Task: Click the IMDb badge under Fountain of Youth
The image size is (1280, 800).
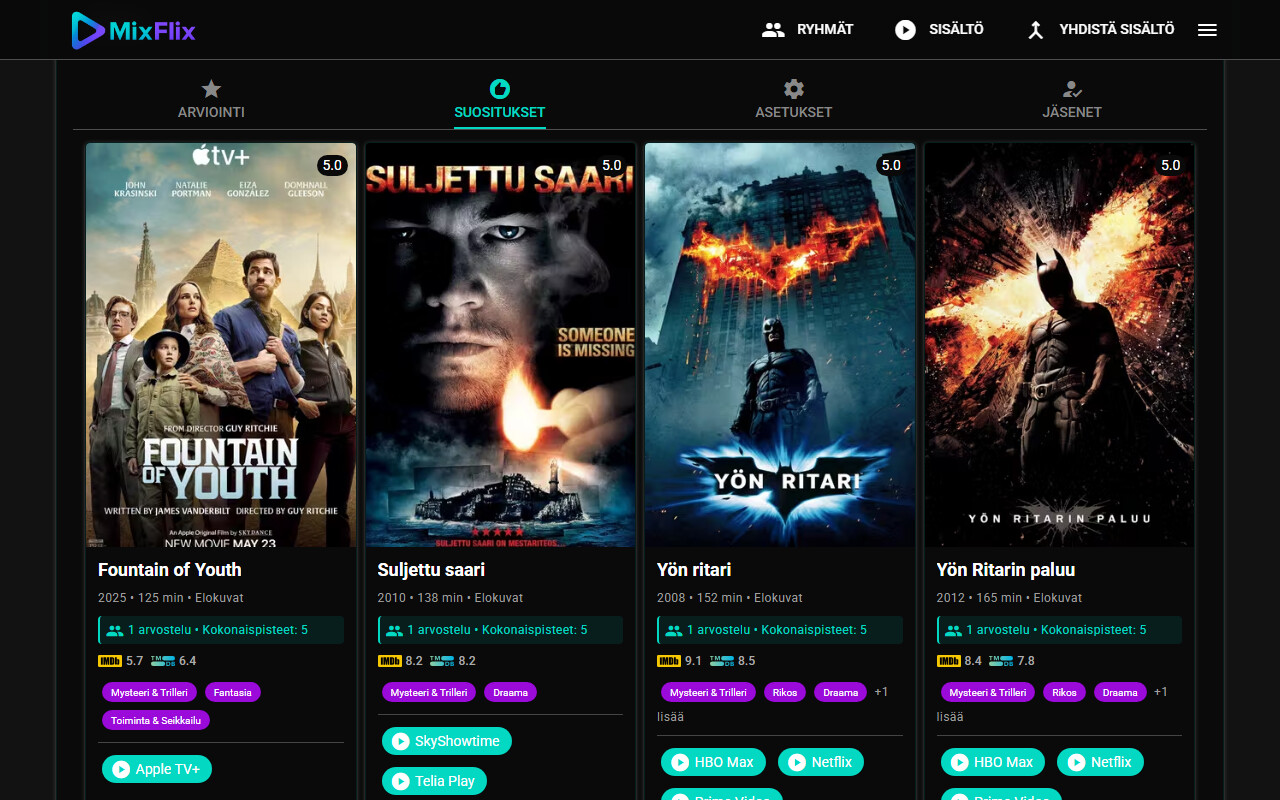Action: tap(110, 661)
